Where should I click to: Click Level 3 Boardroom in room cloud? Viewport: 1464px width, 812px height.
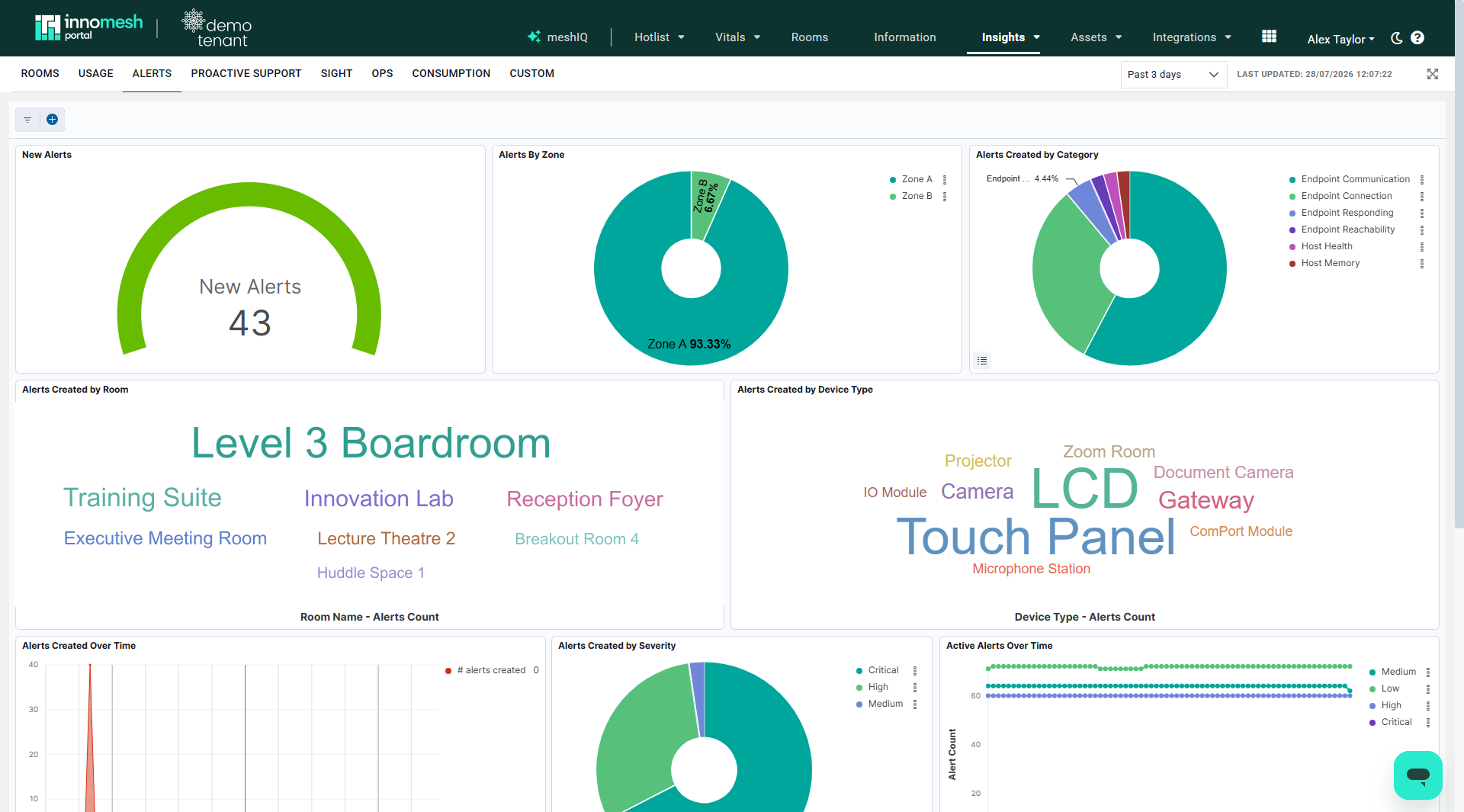click(371, 443)
